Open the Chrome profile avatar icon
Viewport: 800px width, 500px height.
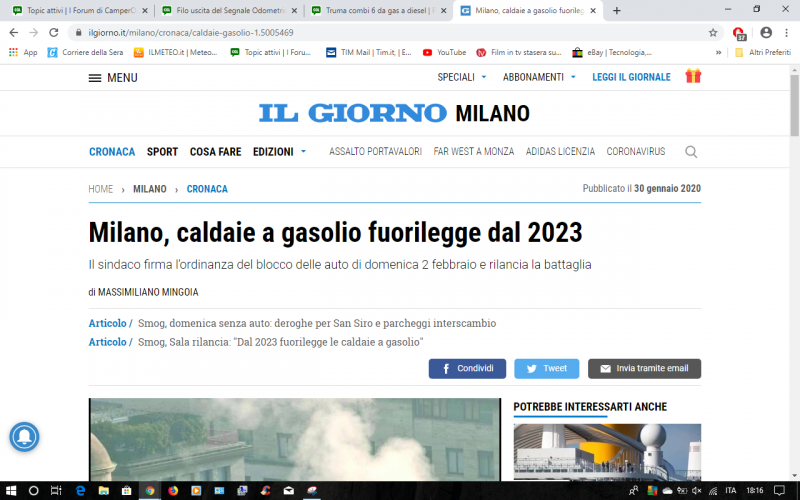[766, 32]
